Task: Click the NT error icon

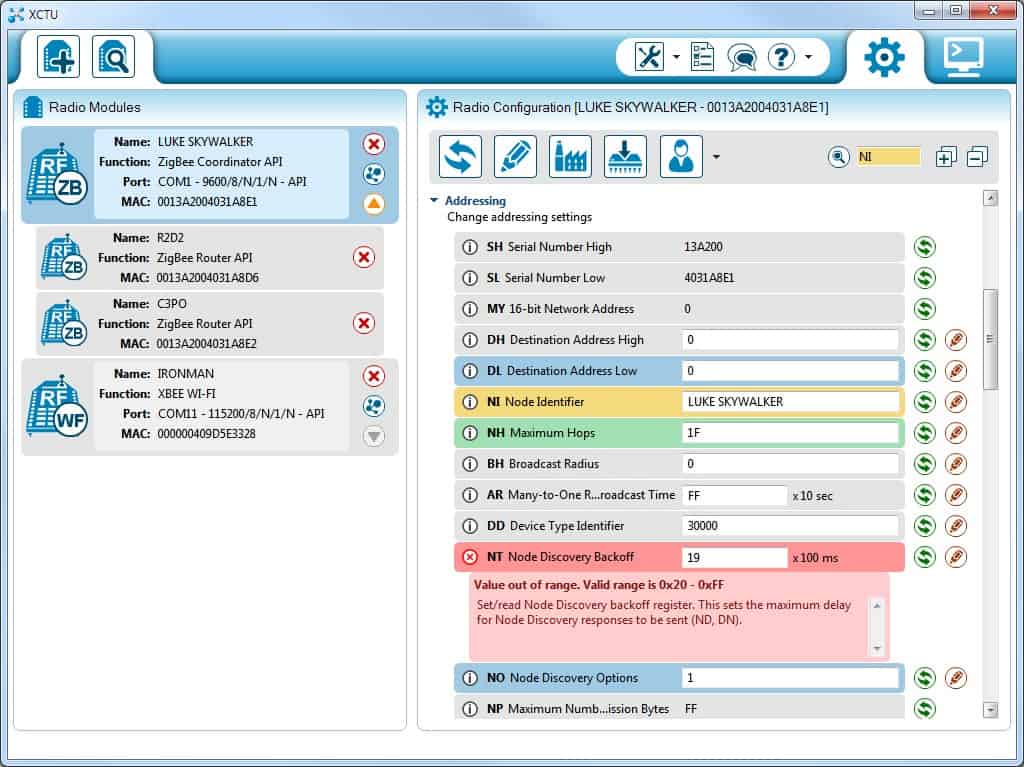Action: (x=470, y=557)
